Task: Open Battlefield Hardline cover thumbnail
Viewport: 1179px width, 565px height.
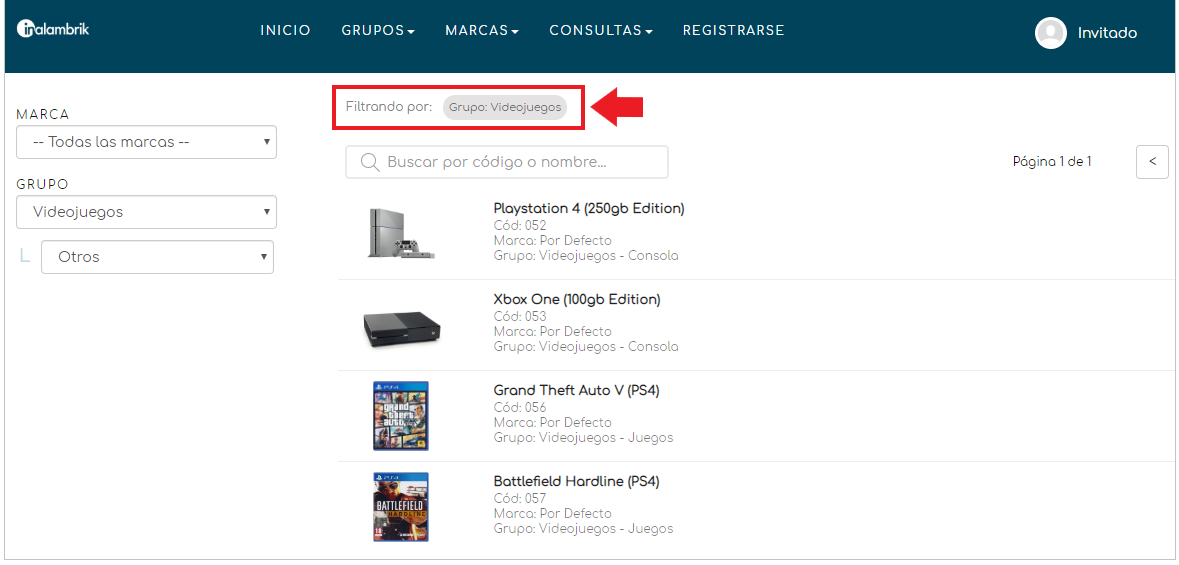Action: coord(401,507)
